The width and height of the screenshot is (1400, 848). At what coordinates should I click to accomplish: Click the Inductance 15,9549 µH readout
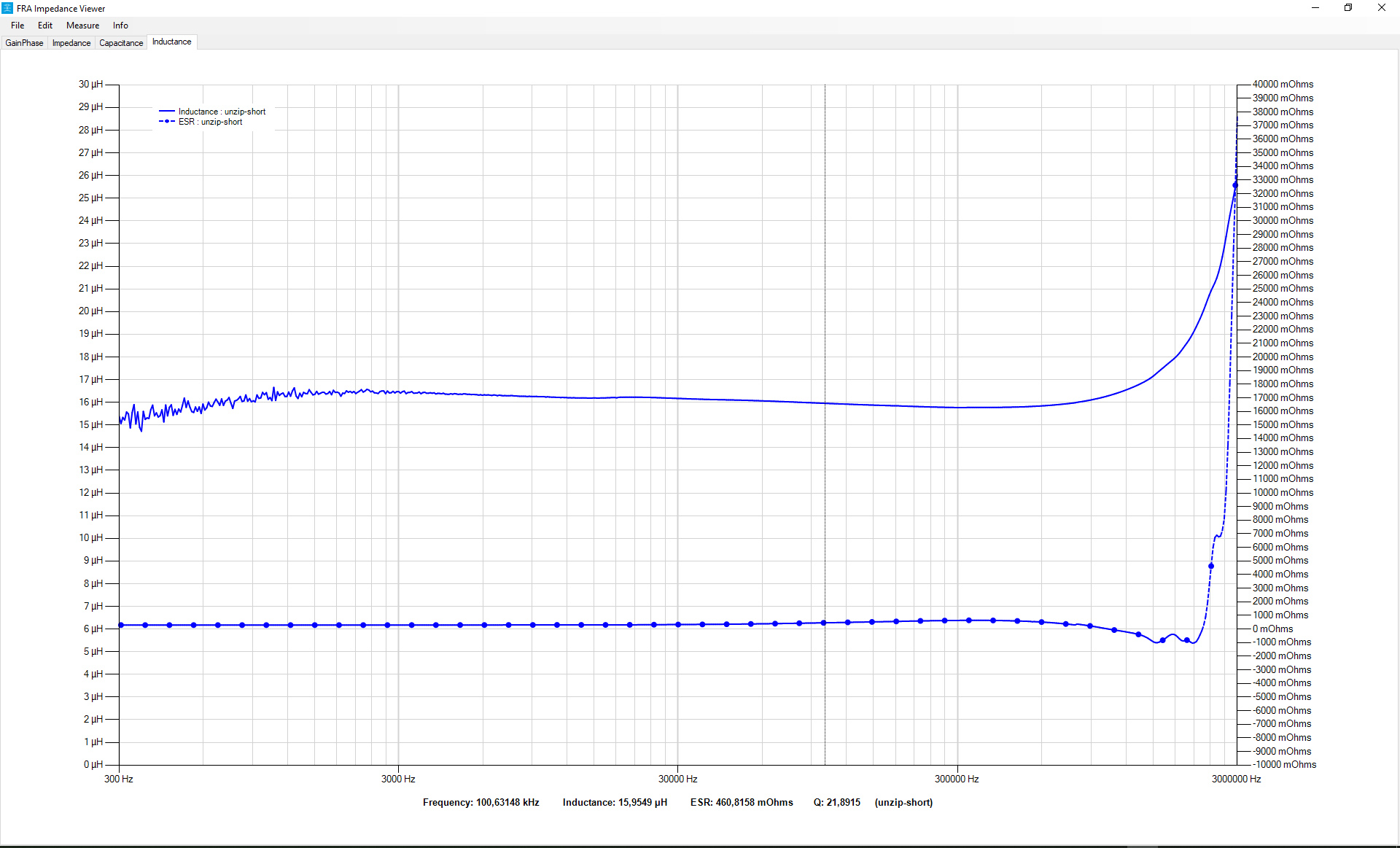(615, 803)
